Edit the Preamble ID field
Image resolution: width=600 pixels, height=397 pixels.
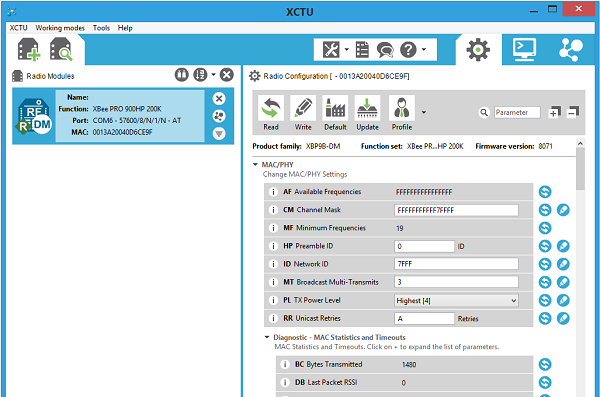(424, 246)
